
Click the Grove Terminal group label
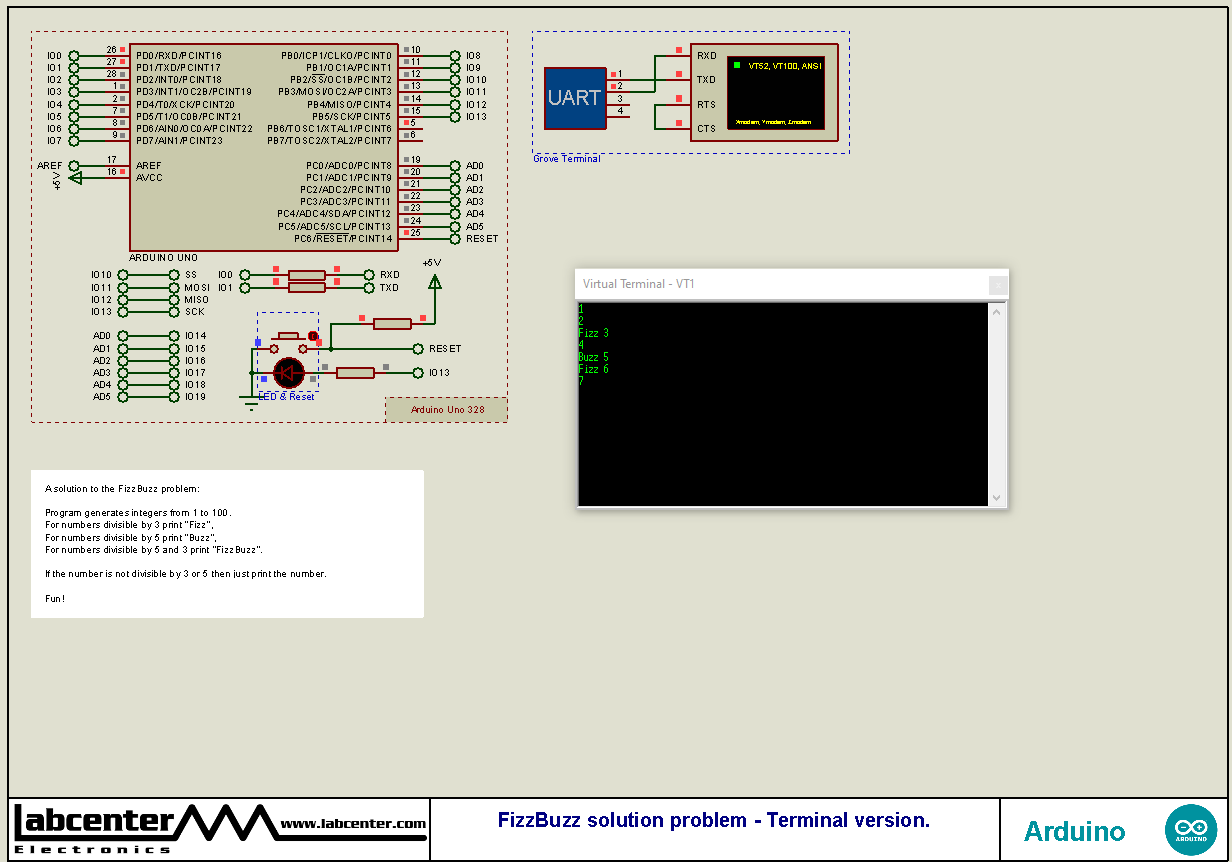567,159
